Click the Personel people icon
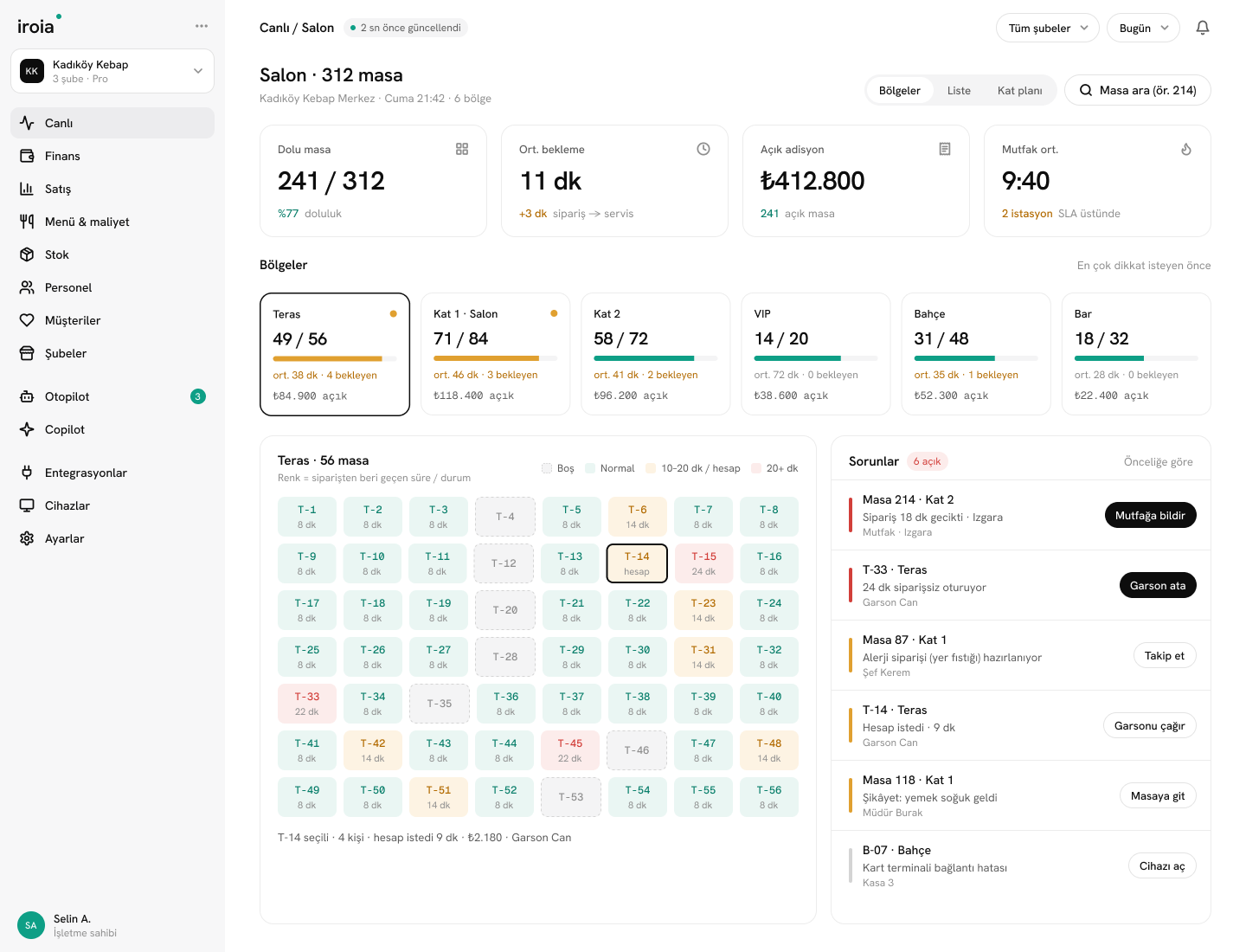The width and height of the screenshot is (1246, 952). (27, 287)
